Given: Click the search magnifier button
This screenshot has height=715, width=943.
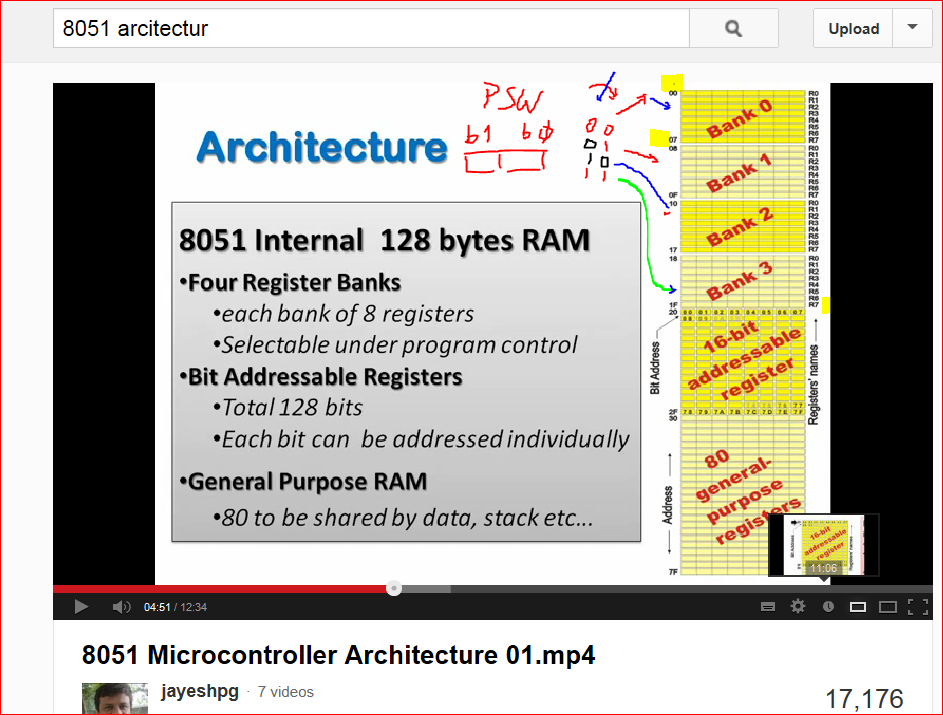Looking at the screenshot, I should tap(733, 28).
